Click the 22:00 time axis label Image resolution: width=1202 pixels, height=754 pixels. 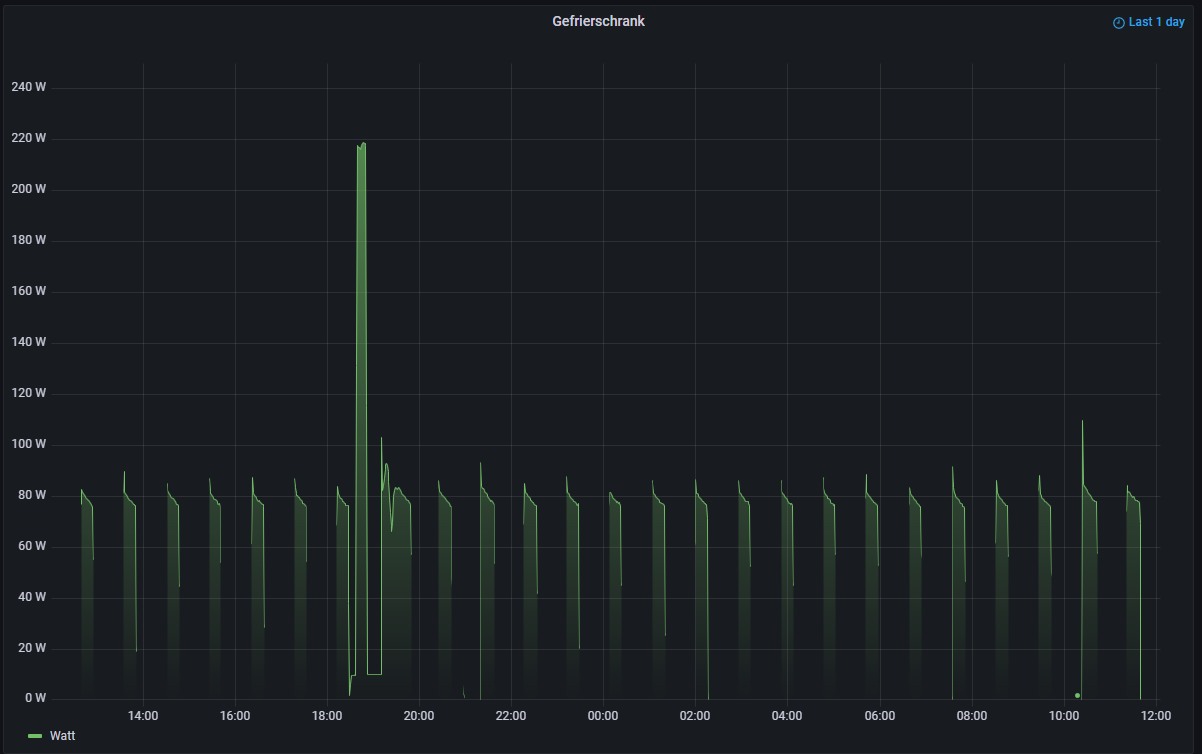[511, 716]
